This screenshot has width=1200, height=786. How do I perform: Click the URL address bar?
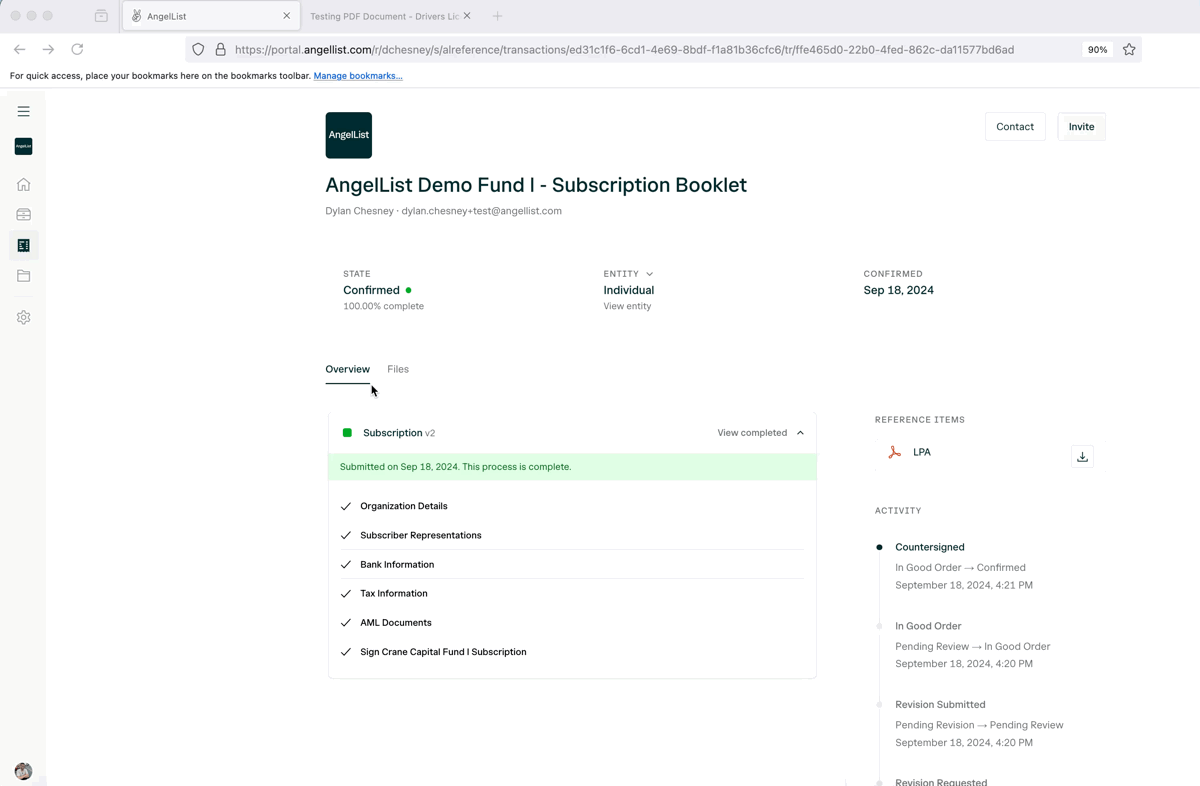[x=624, y=49]
